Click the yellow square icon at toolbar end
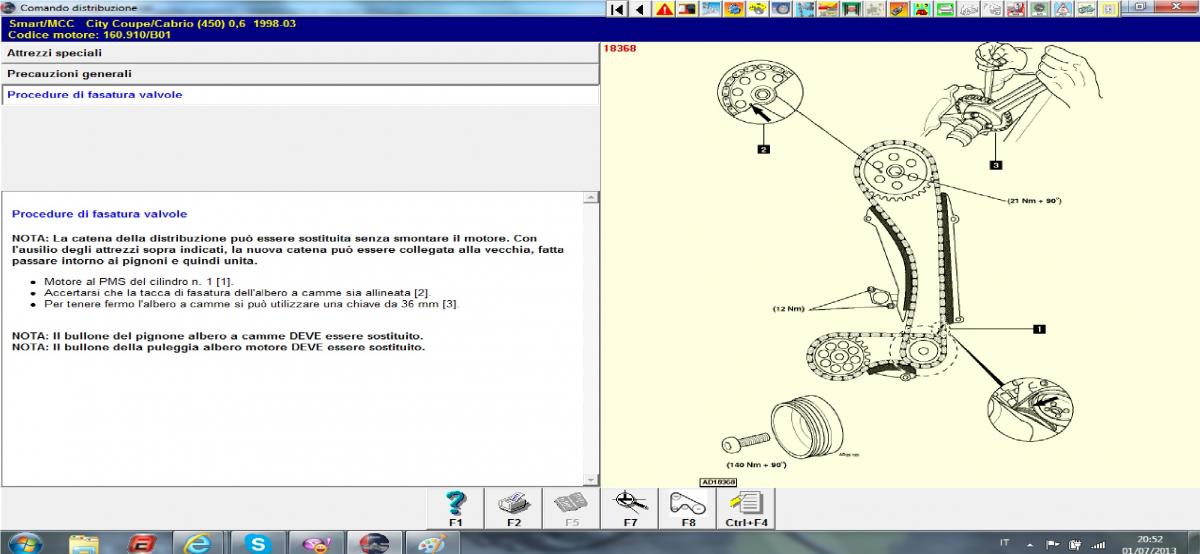 [x=1107, y=9]
